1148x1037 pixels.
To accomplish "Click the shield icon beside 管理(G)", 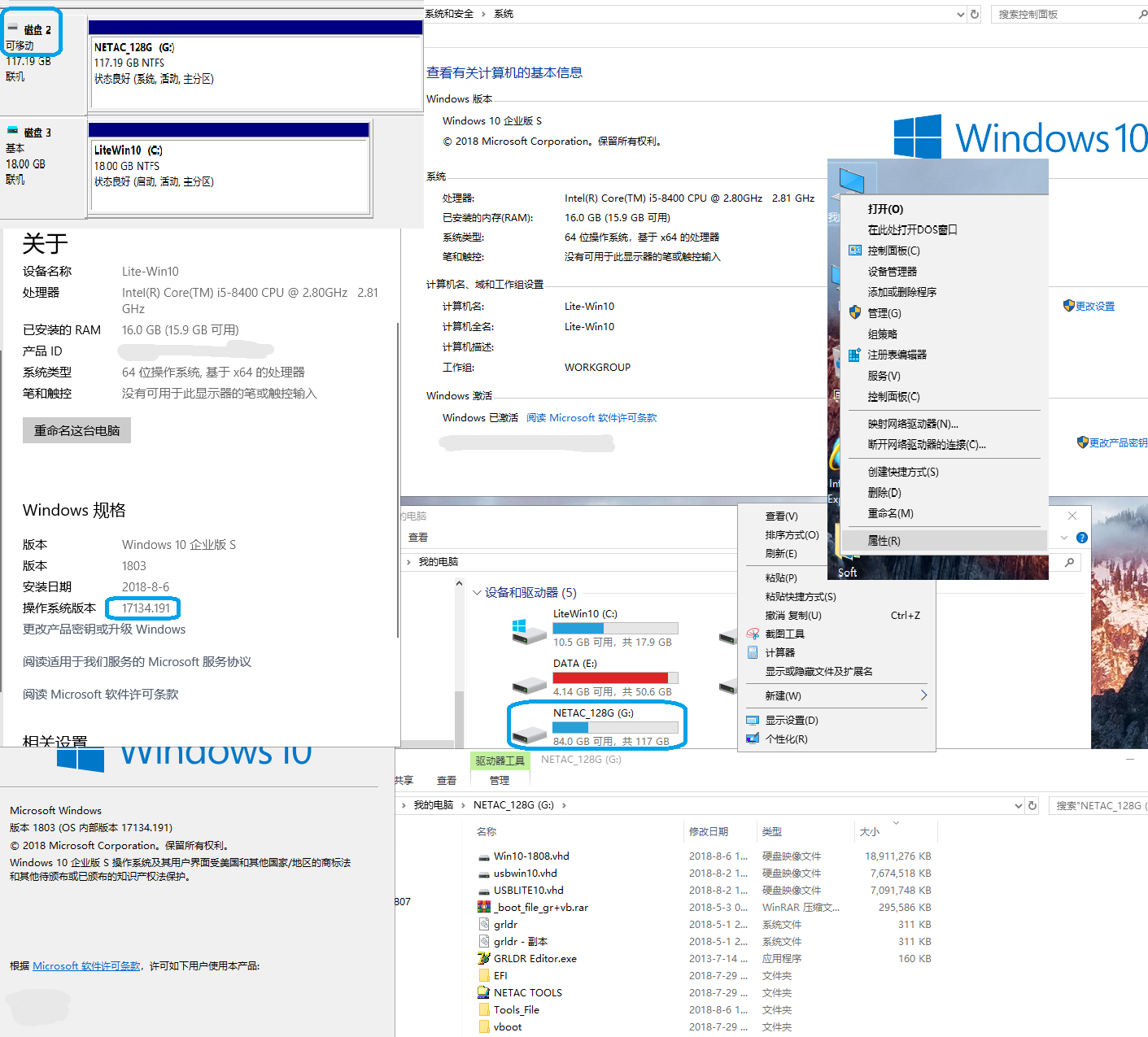I will (854, 312).
